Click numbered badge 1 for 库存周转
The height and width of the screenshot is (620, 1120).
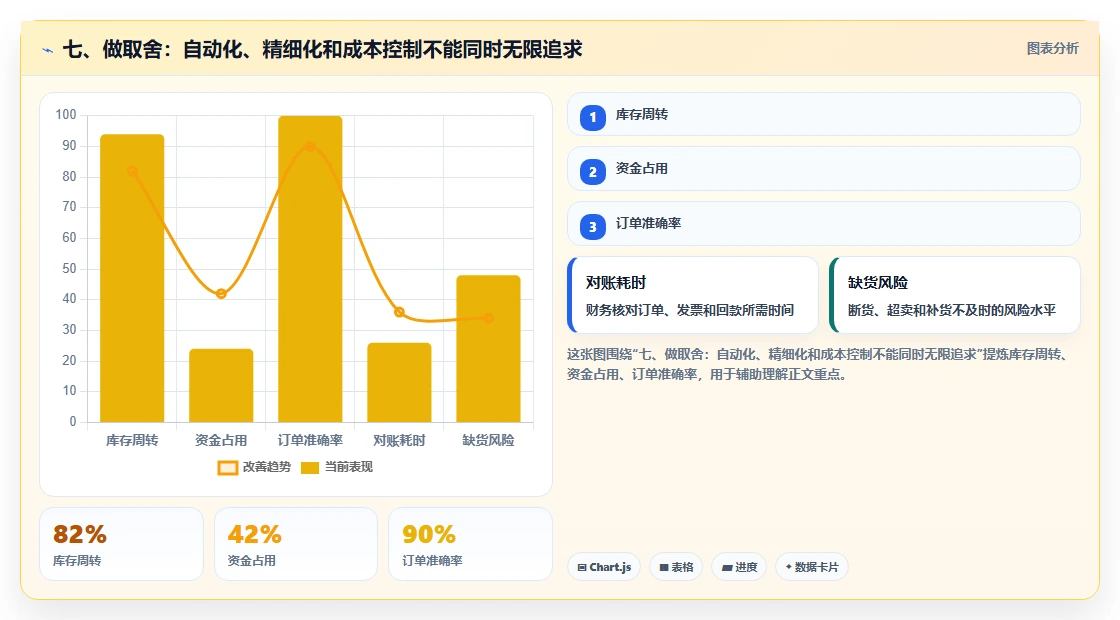[592, 118]
